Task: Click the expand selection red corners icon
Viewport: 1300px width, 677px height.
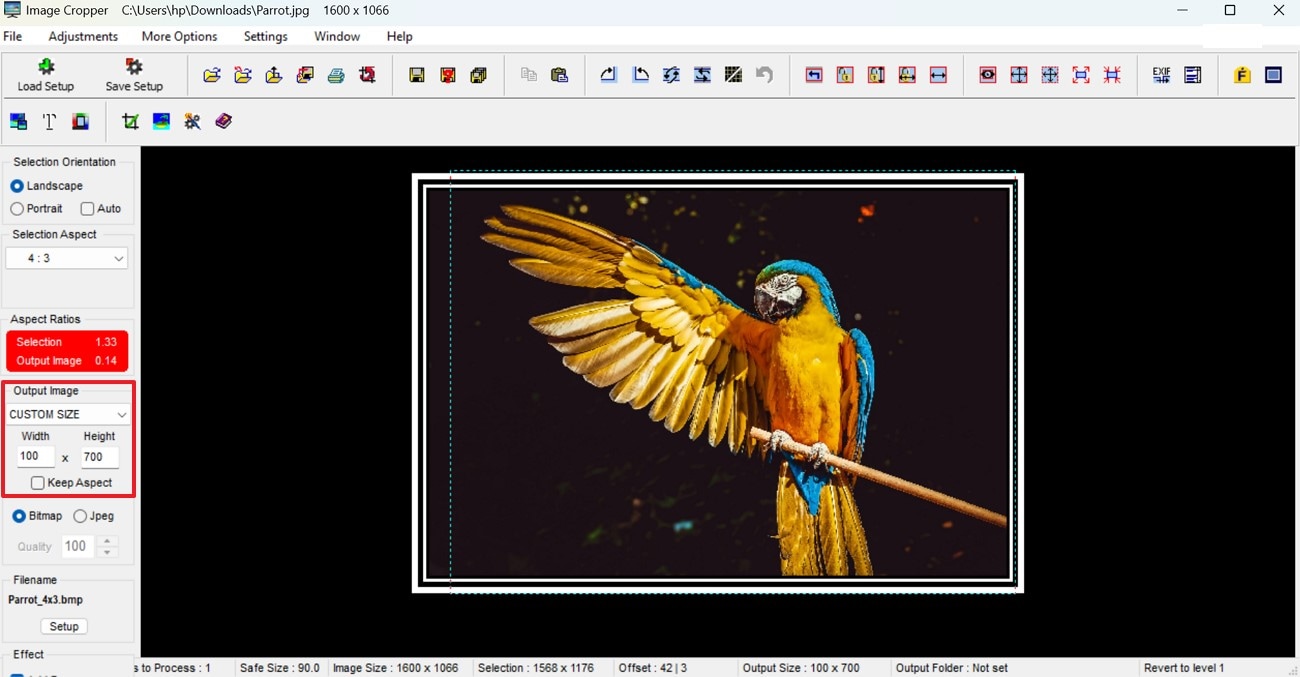Action: point(1081,75)
